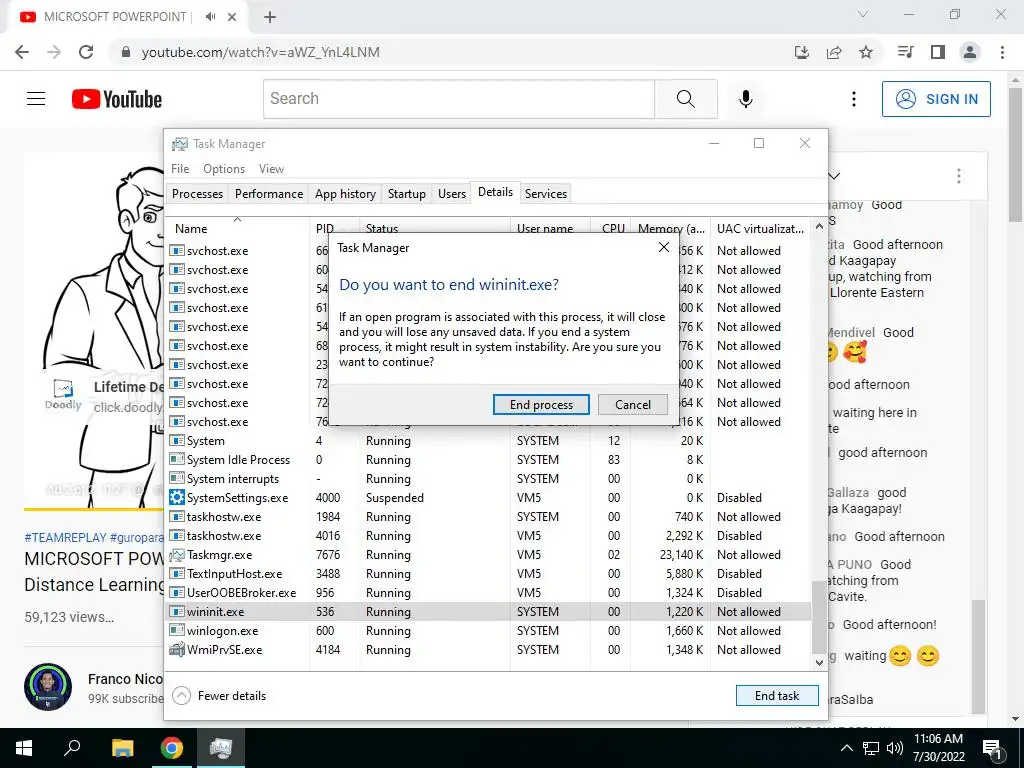This screenshot has width=1024, height=768.
Task: Open Chrome profile avatar icon
Action: click(x=970, y=52)
